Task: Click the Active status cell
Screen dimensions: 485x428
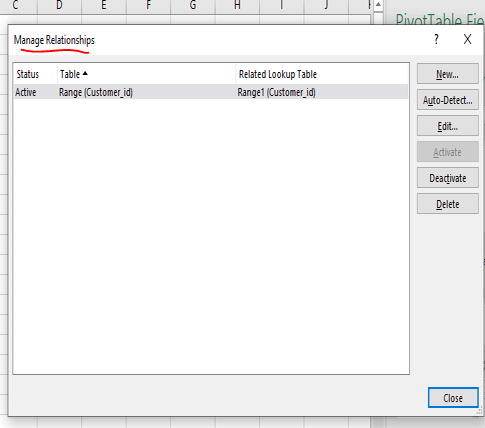Action: tap(26, 92)
